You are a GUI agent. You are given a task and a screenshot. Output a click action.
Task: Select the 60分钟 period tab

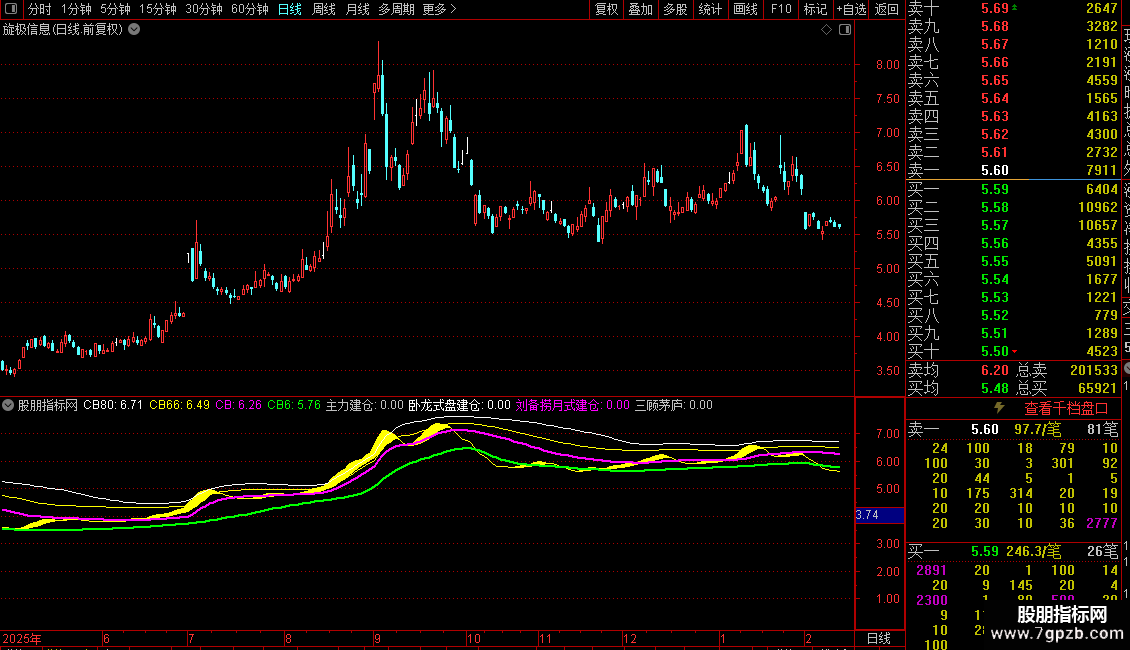pos(250,9)
